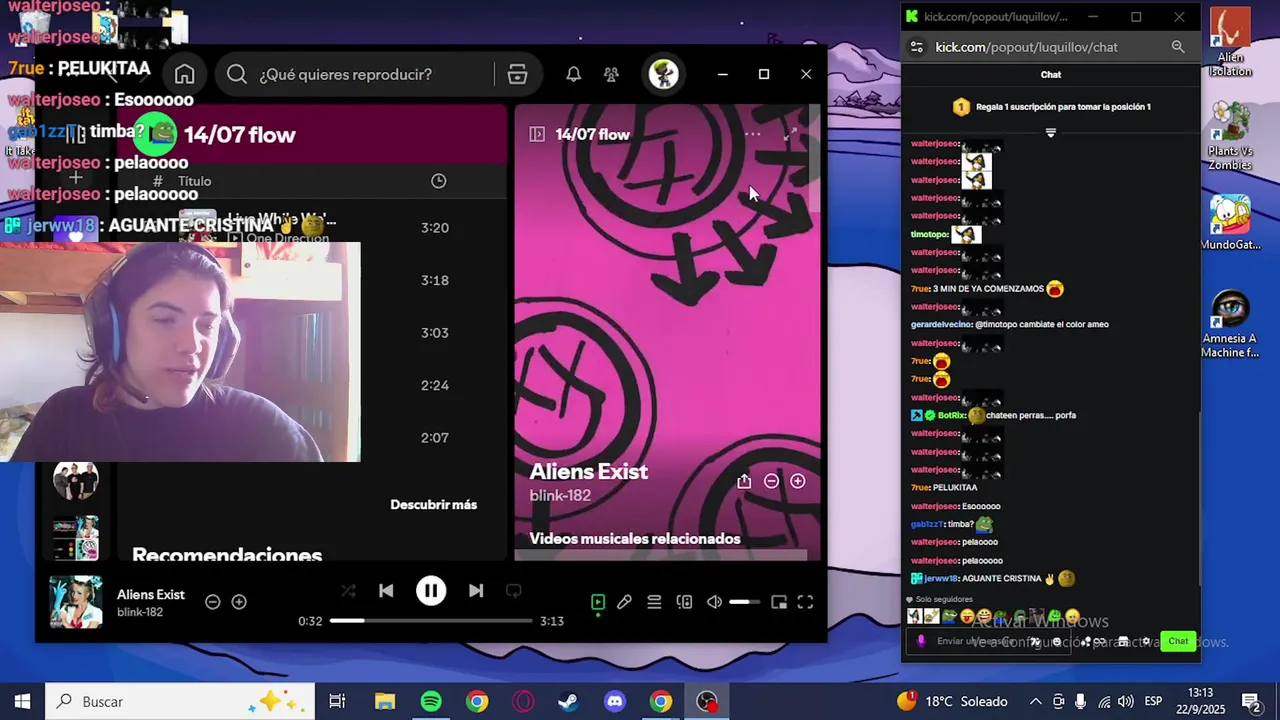The image size is (1280, 720).
Task: Open Steam from the taskbar
Action: 569,702
